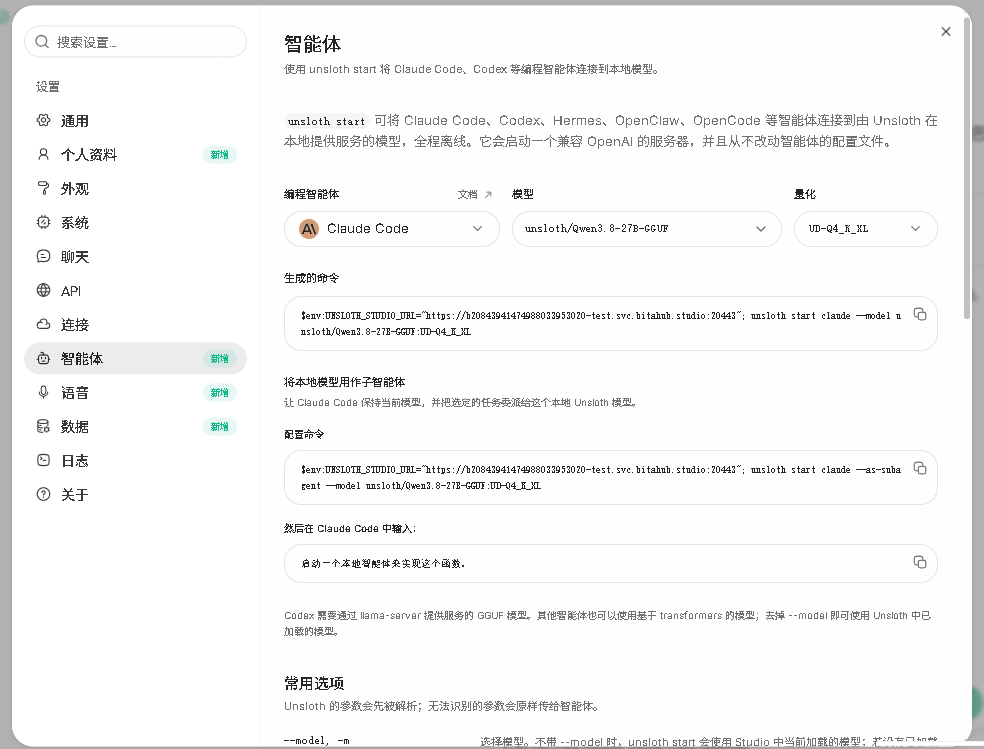Open the 数据 settings section

(135, 427)
